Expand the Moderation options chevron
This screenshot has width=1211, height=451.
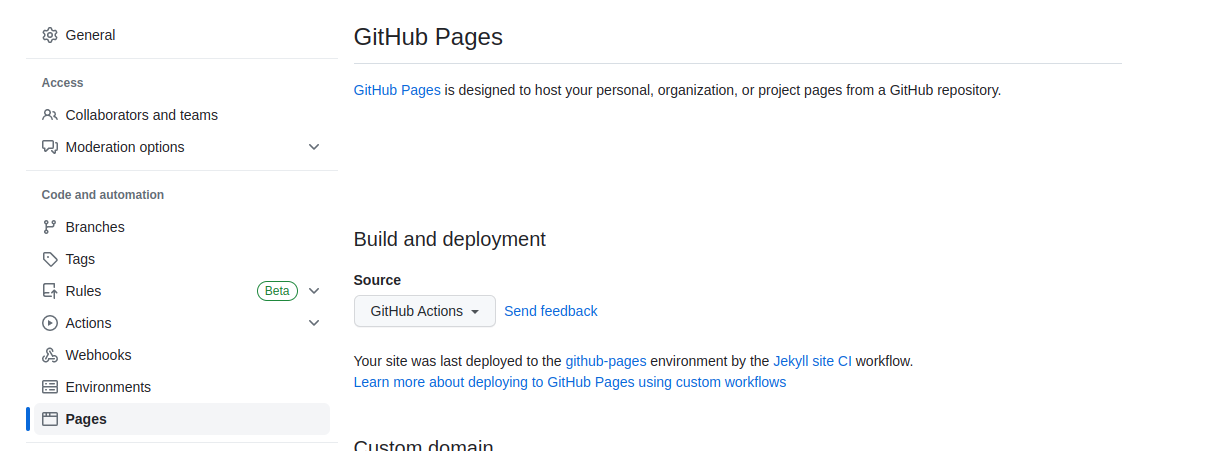(x=314, y=147)
